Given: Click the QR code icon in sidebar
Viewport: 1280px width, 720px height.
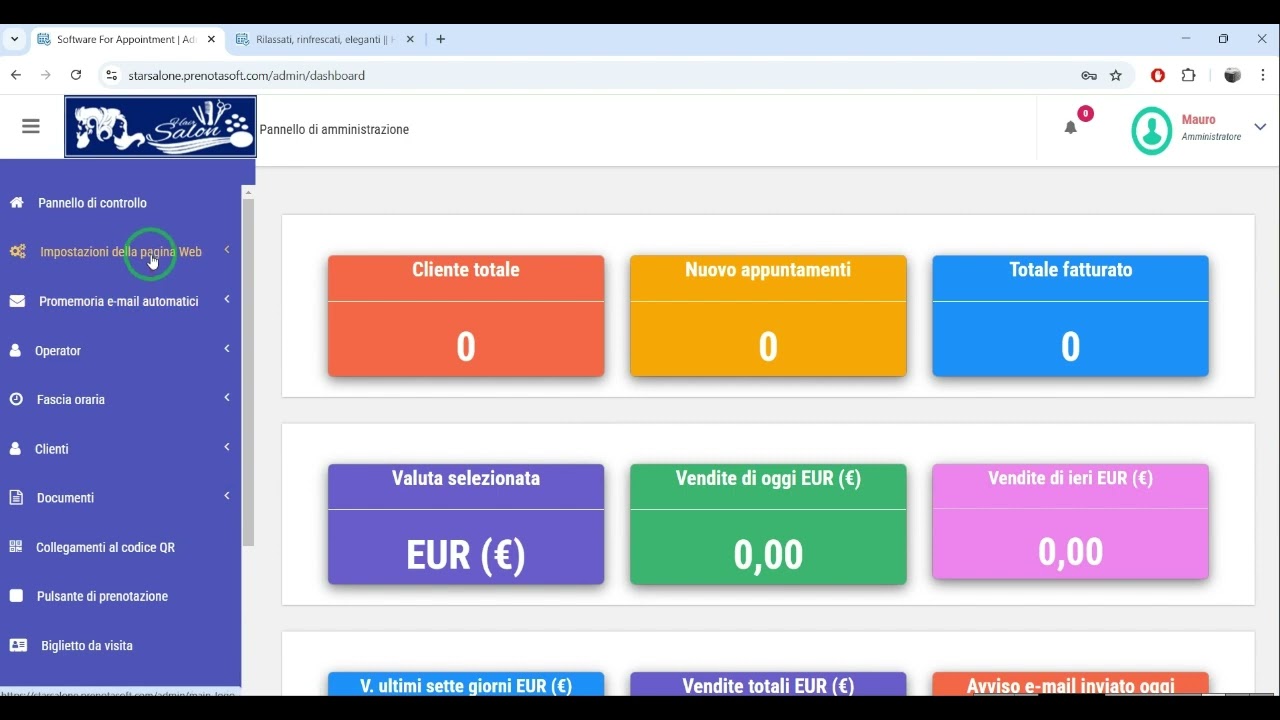Looking at the screenshot, I should tap(15, 547).
